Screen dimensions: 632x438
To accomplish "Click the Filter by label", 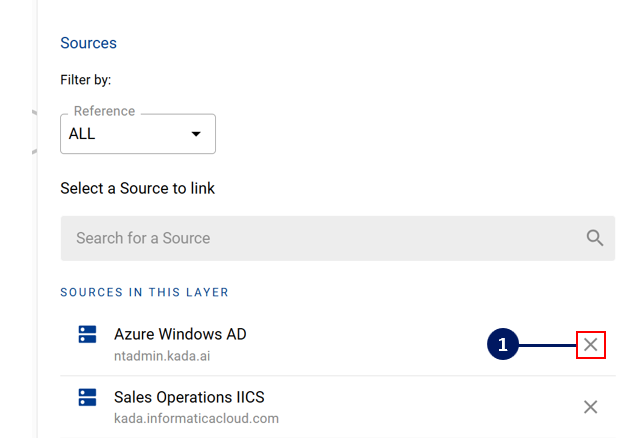I will (85, 79).
